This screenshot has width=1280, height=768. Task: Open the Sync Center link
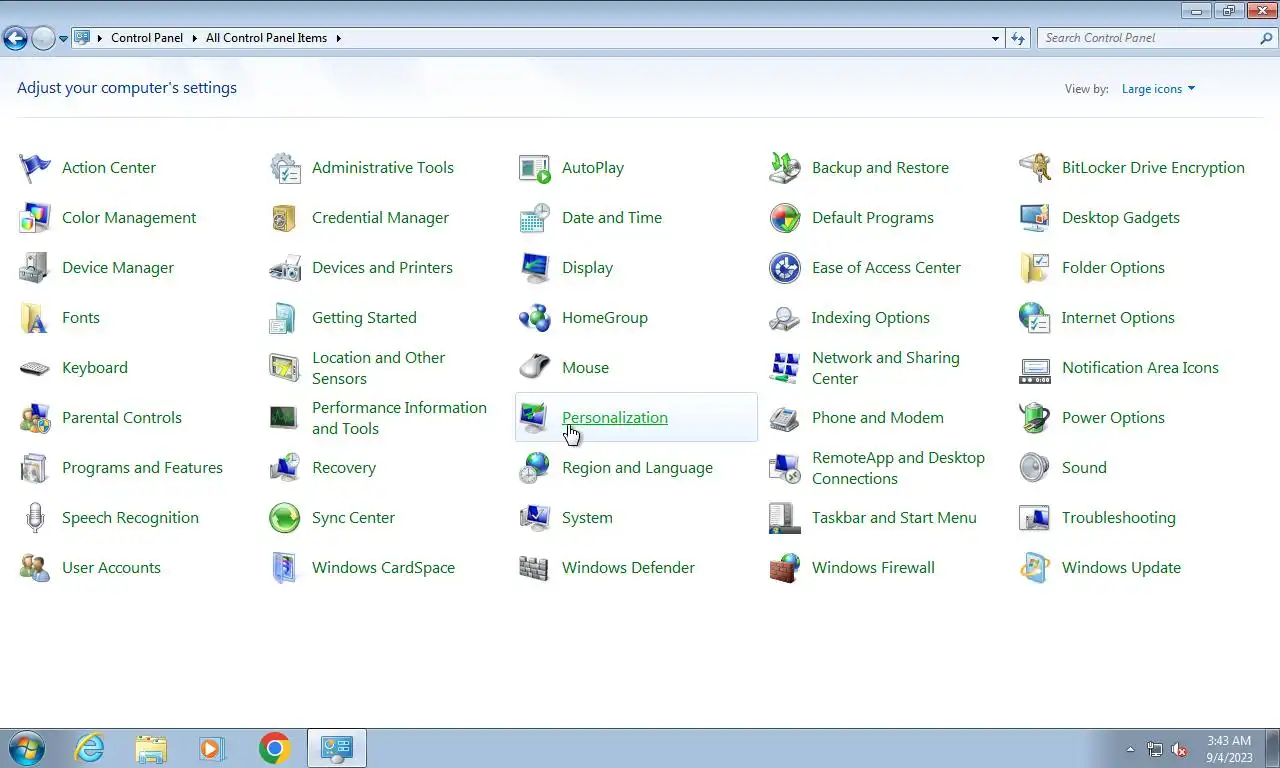click(353, 518)
